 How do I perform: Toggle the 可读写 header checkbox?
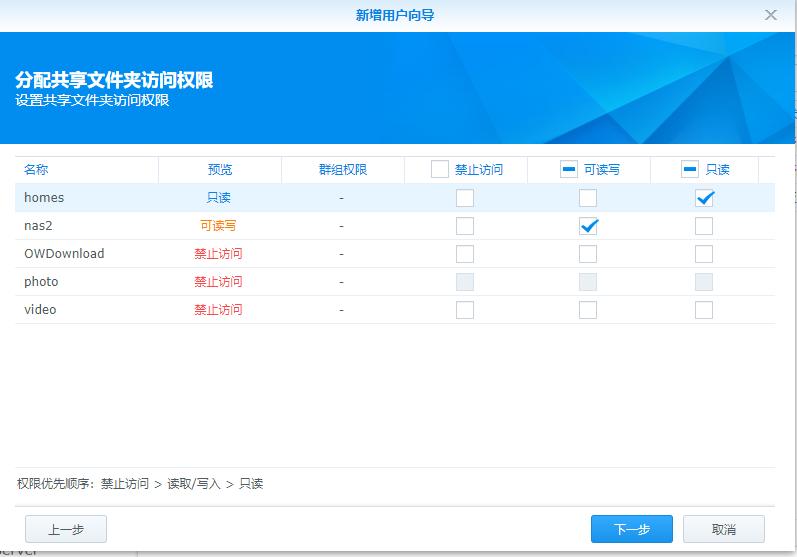[568, 169]
